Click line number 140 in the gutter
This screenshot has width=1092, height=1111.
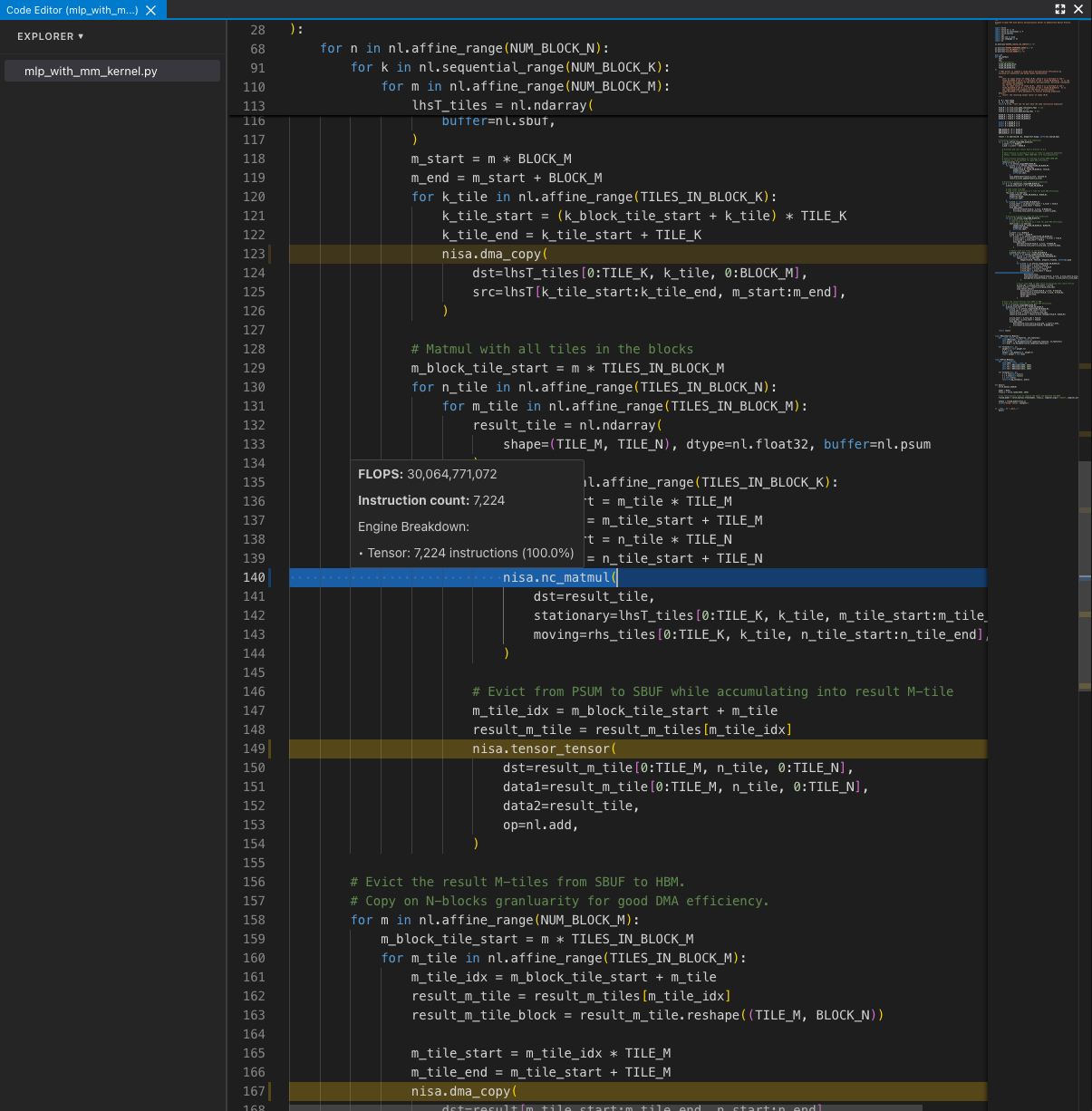point(254,577)
